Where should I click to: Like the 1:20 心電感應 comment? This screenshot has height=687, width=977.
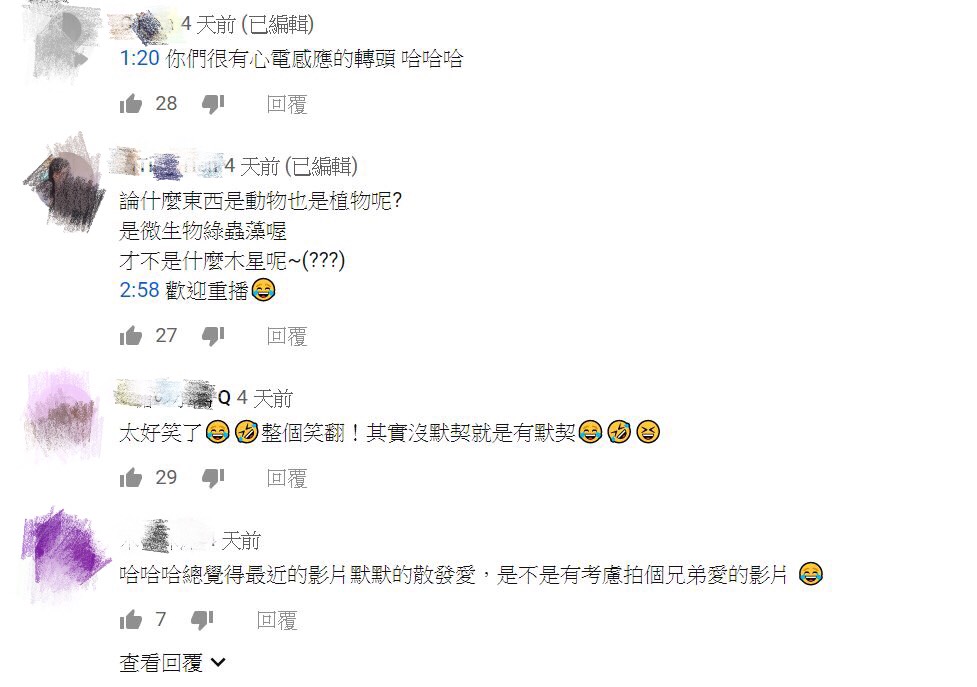pyautogui.click(x=131, y=103)
